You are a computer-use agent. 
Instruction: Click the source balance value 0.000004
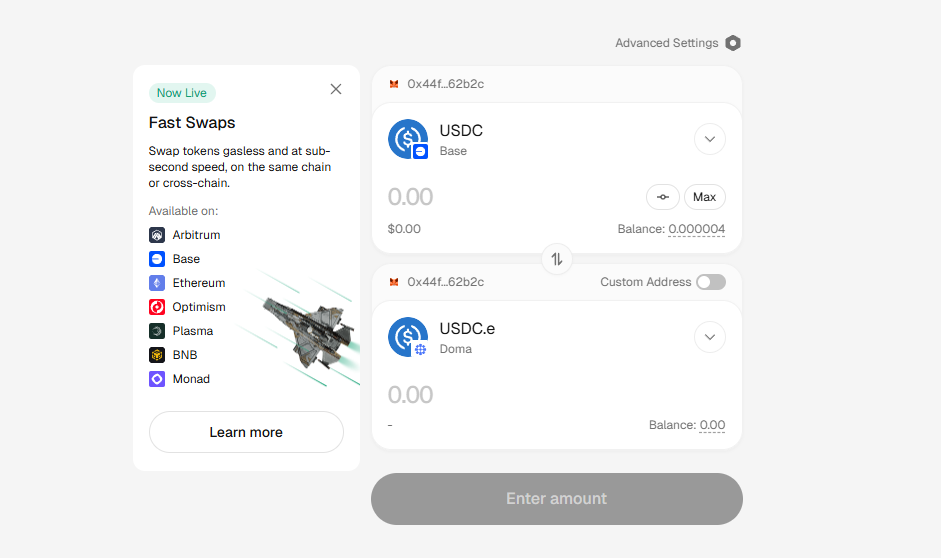[697, 229]
